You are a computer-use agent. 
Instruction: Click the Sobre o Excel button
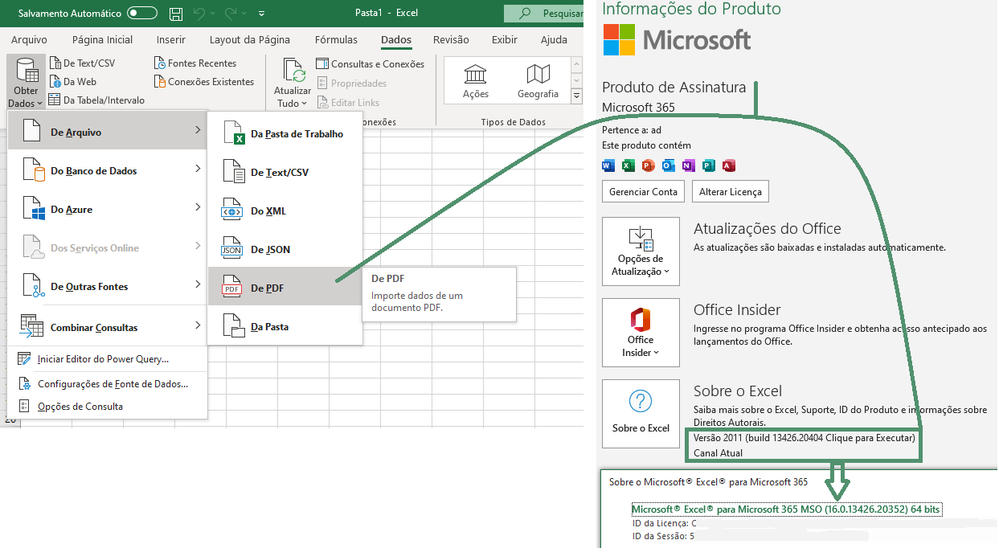click(640, 414)
